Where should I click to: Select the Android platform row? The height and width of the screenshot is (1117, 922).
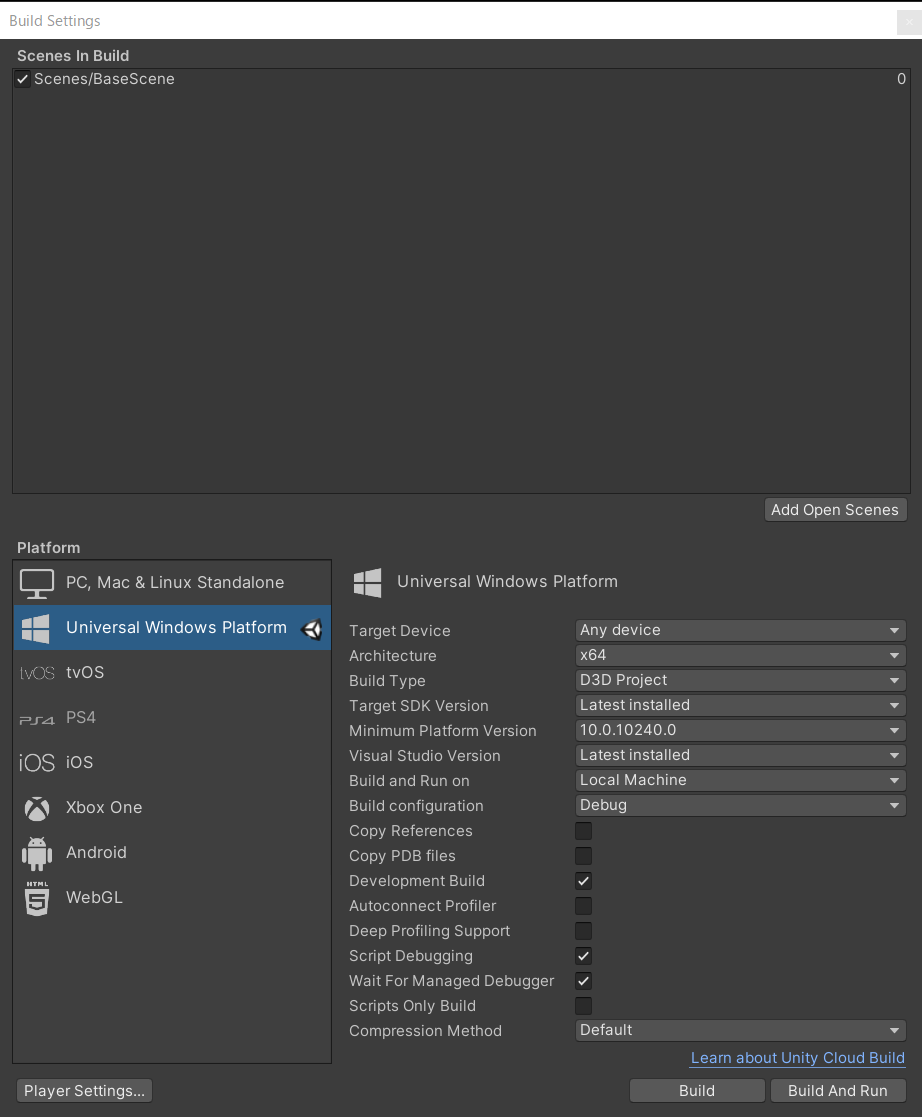(x=172, y=853)
